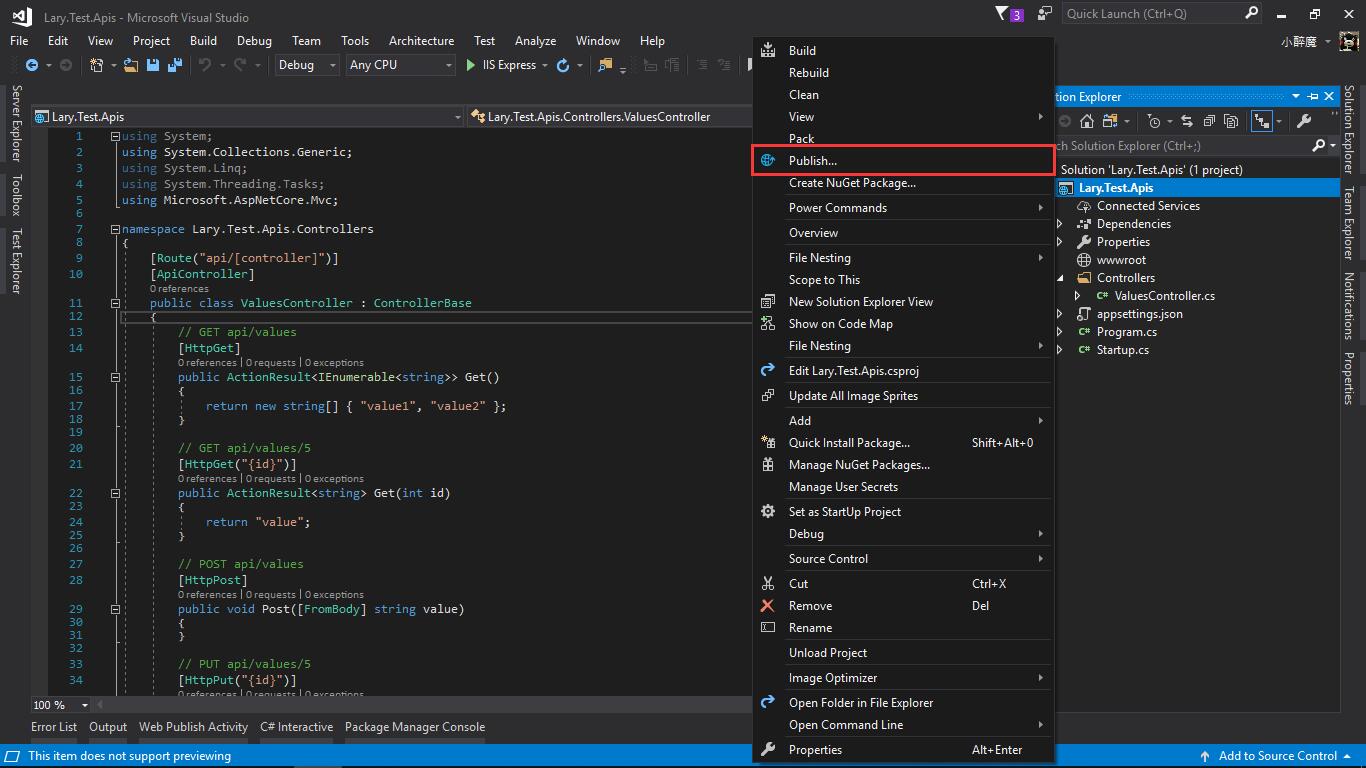The image size is (1366, 768).
Task: Select Set as StartUp Project
Action: pos(903,512)
